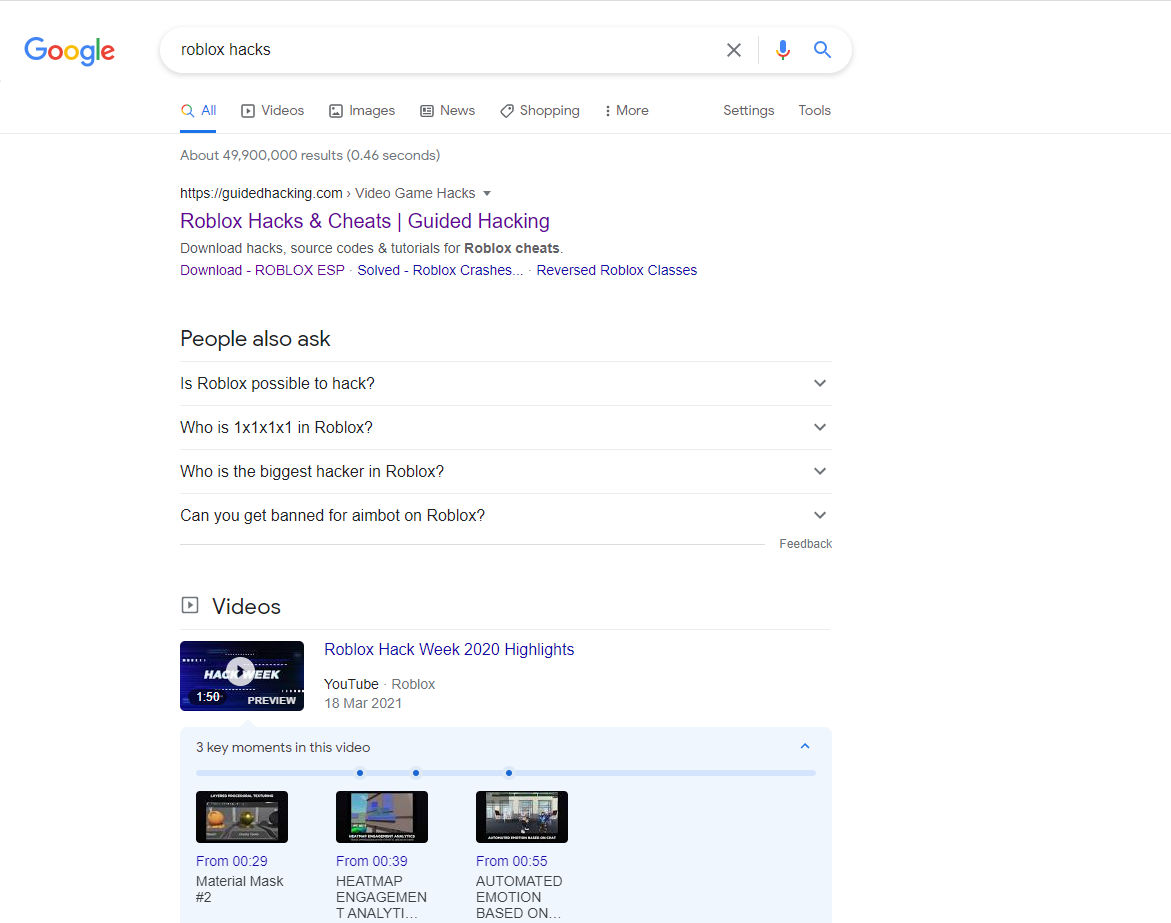The width and height of the screenshot is (1171, 923).
Task: Clear the search box with X icon
Action: [x=733, y=50]
